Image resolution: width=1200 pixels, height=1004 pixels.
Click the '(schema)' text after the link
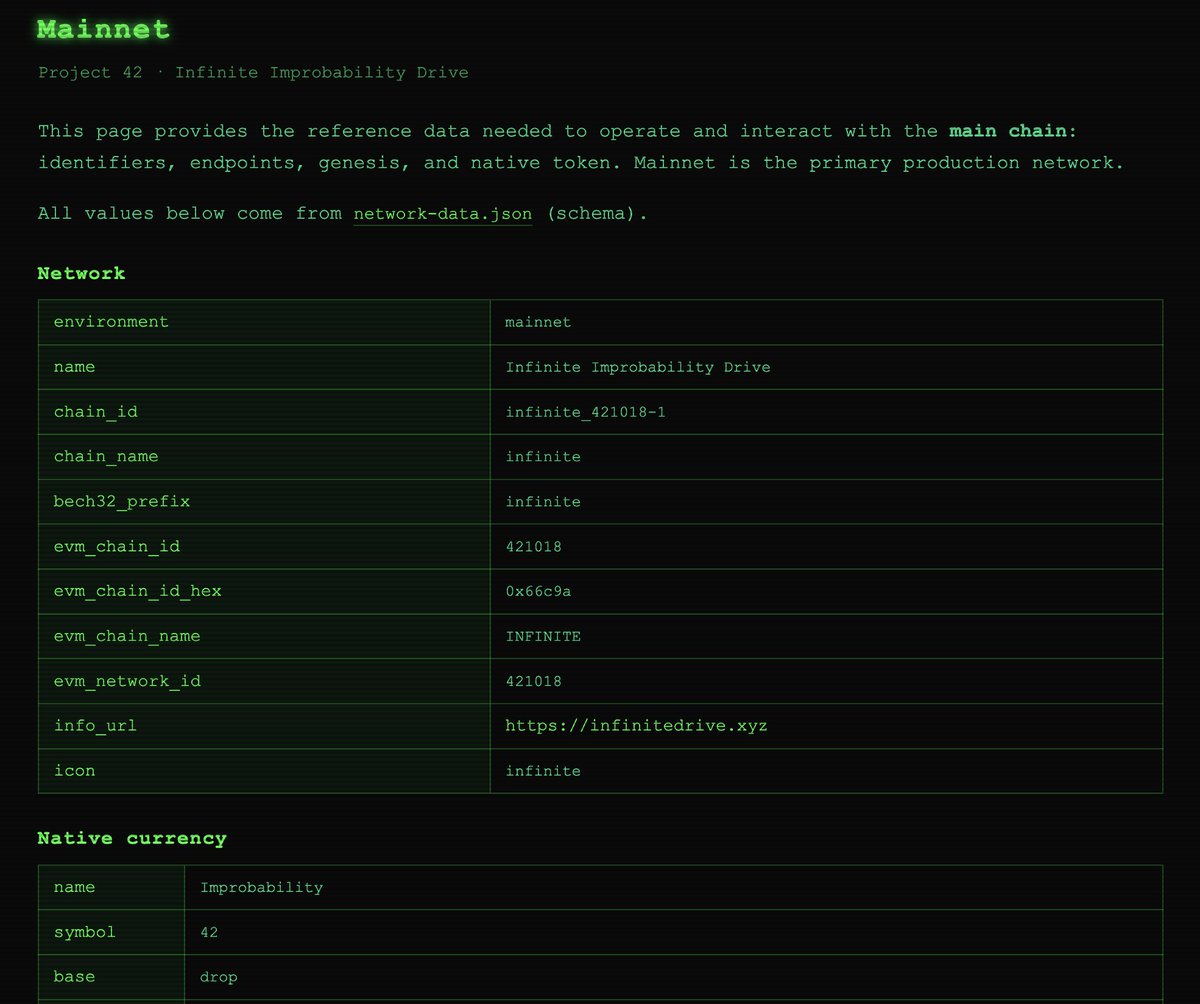[591, 213]
